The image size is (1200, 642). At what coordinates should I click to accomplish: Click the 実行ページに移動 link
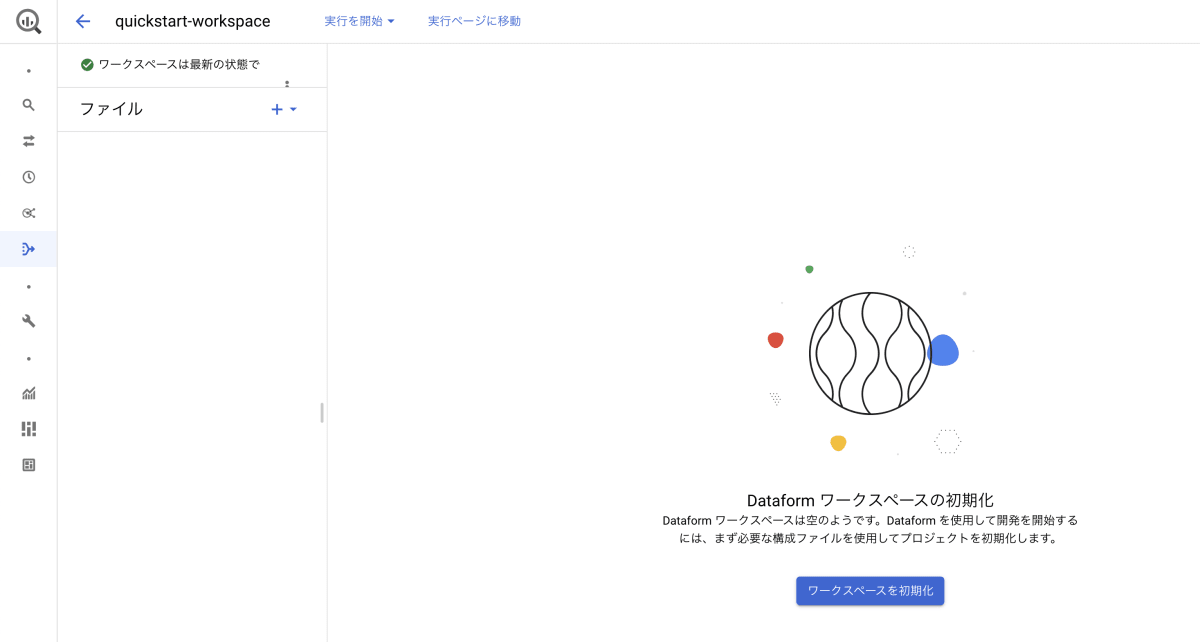click(474, 21)
